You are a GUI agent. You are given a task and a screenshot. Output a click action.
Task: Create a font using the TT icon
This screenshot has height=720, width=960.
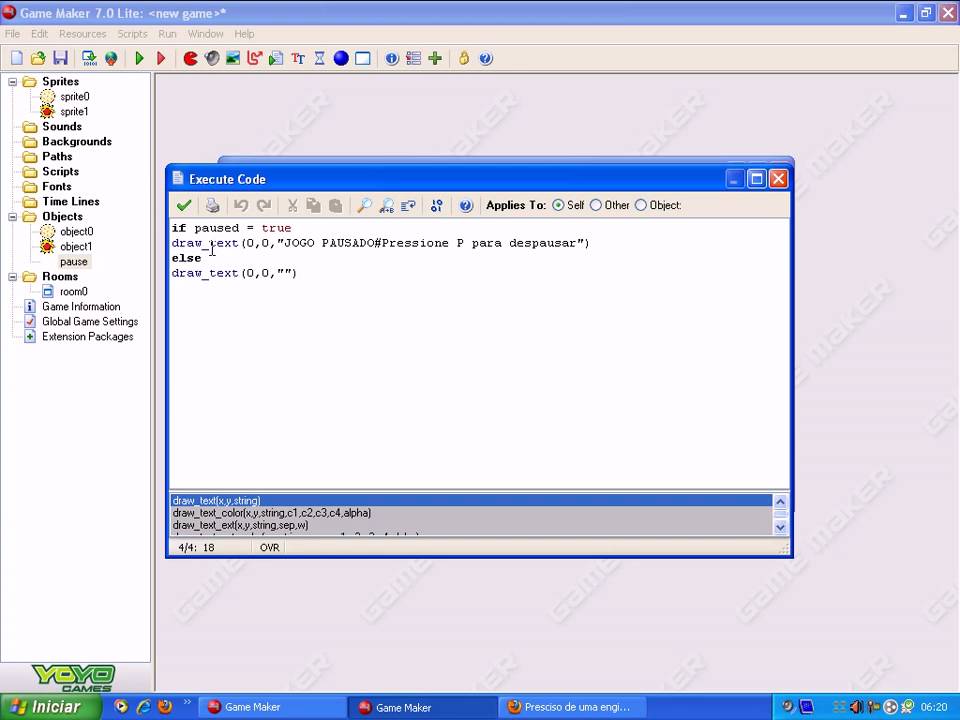click(x=298, y=58)
